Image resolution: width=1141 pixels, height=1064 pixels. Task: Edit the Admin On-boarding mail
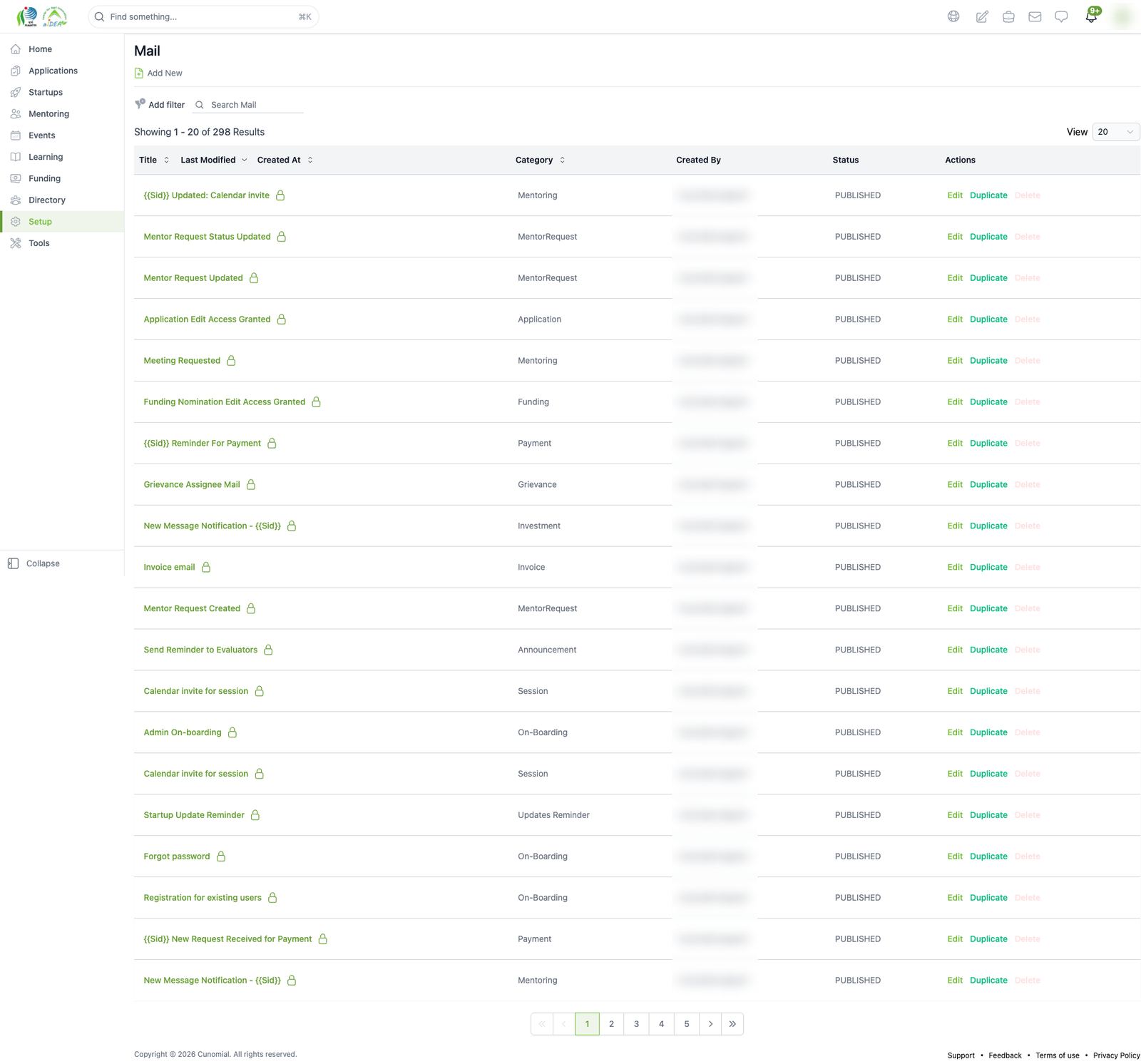pos(955,732)
